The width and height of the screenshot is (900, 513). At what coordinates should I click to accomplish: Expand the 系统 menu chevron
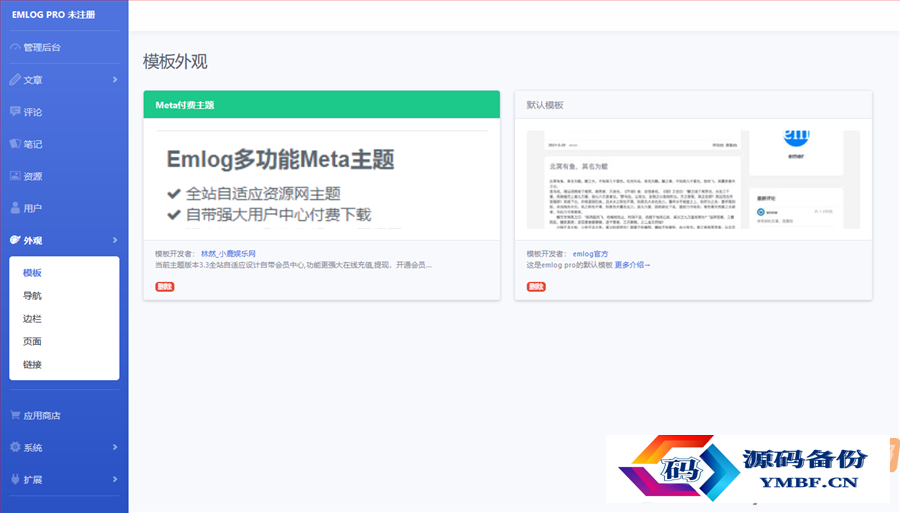(115, 448)
